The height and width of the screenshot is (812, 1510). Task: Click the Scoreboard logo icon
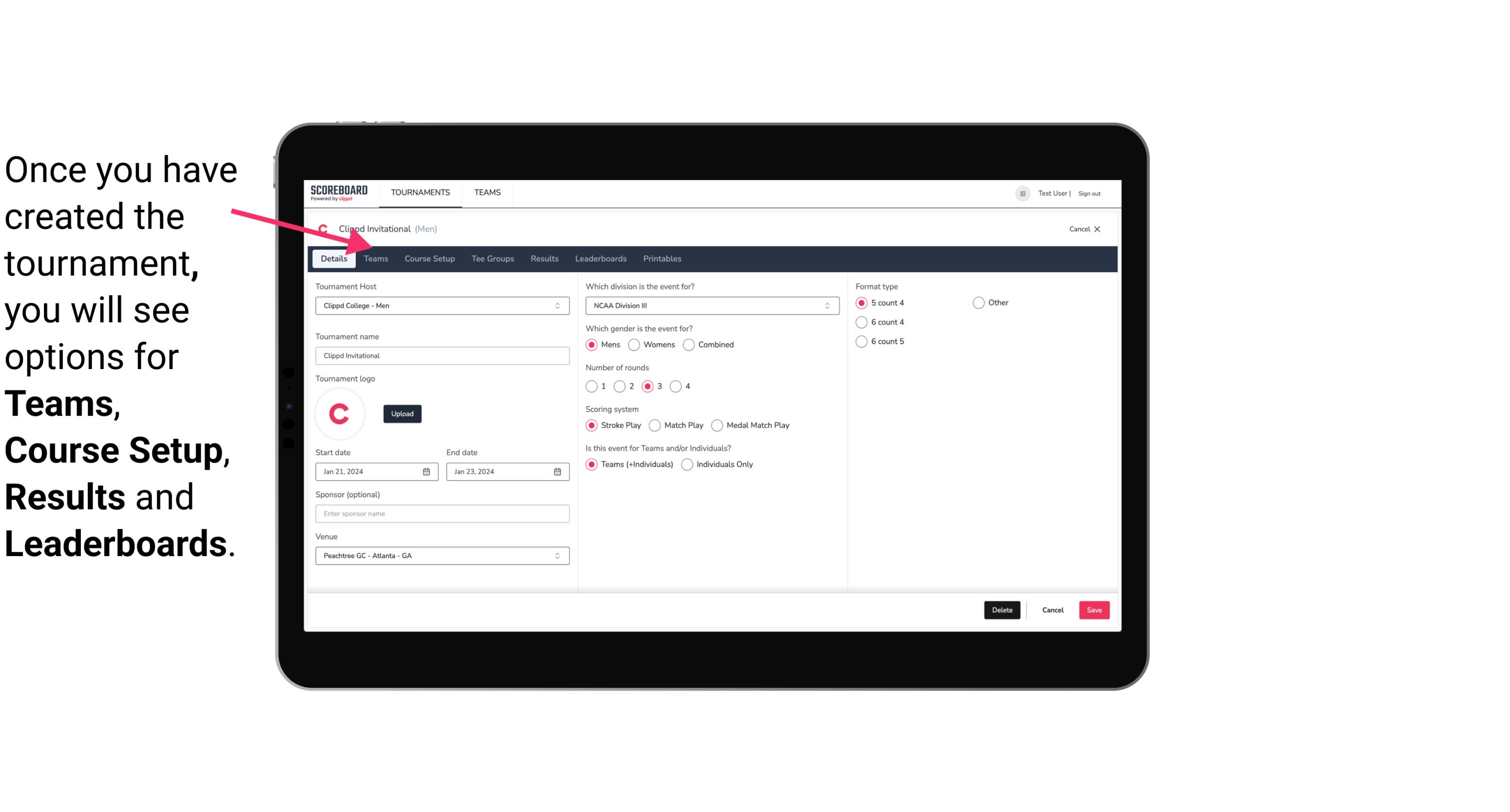pos(339,192)
